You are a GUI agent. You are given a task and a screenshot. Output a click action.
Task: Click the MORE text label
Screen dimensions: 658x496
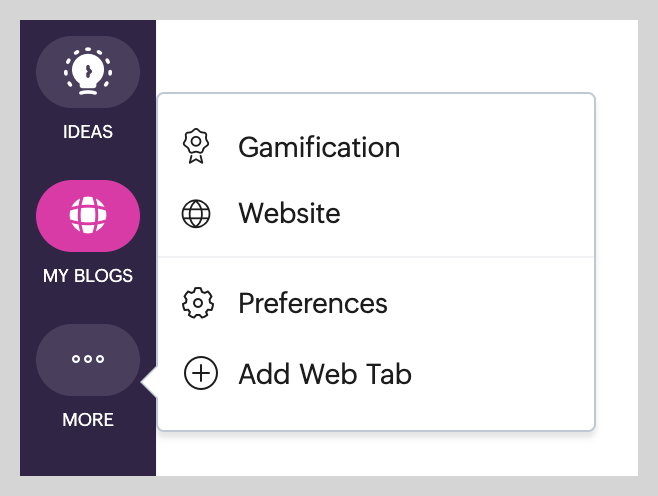pos(88,420)
